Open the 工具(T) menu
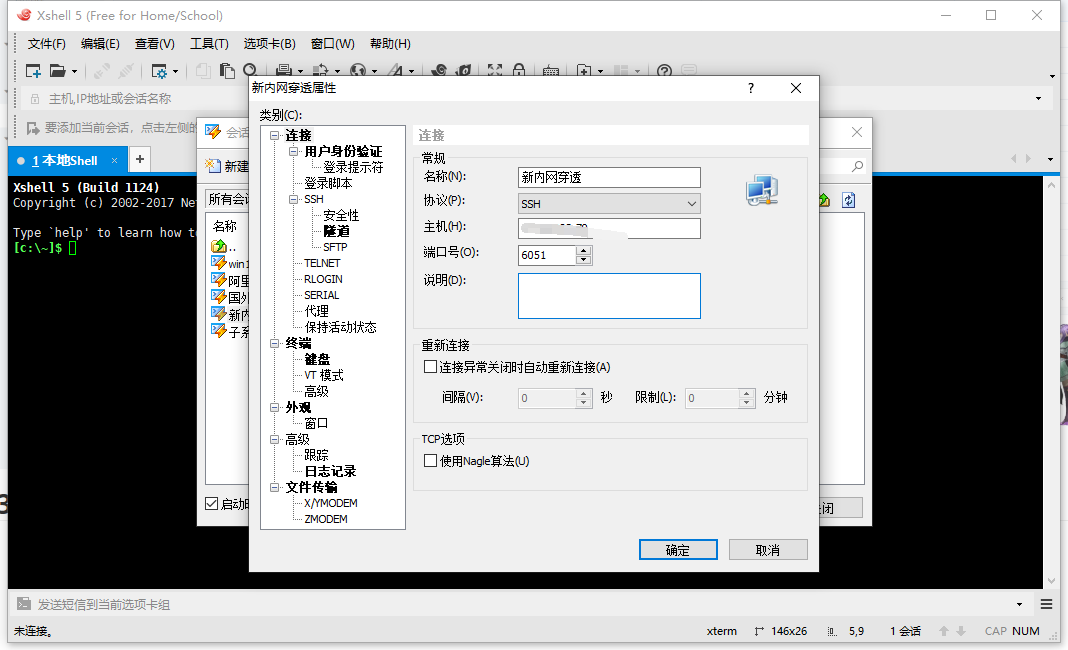 pos(209,43)
